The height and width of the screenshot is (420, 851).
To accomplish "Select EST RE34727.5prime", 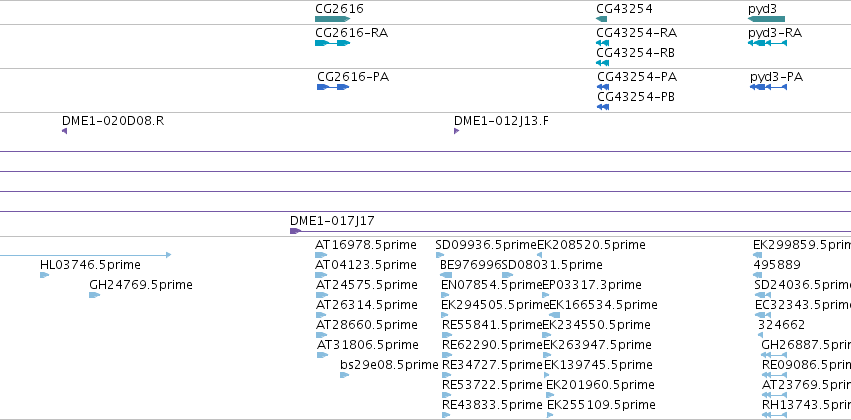I will pos(492,365).
